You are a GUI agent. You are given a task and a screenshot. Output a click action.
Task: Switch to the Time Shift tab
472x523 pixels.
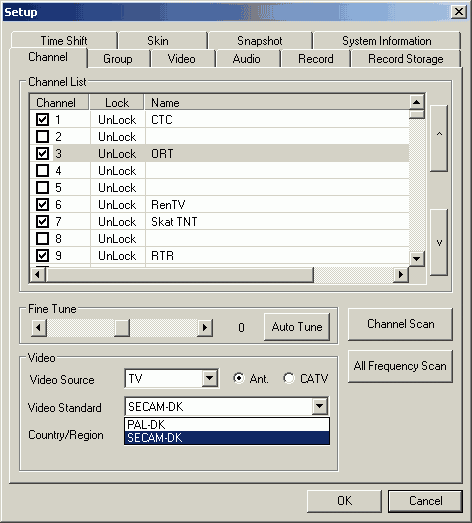click(64, 41)
